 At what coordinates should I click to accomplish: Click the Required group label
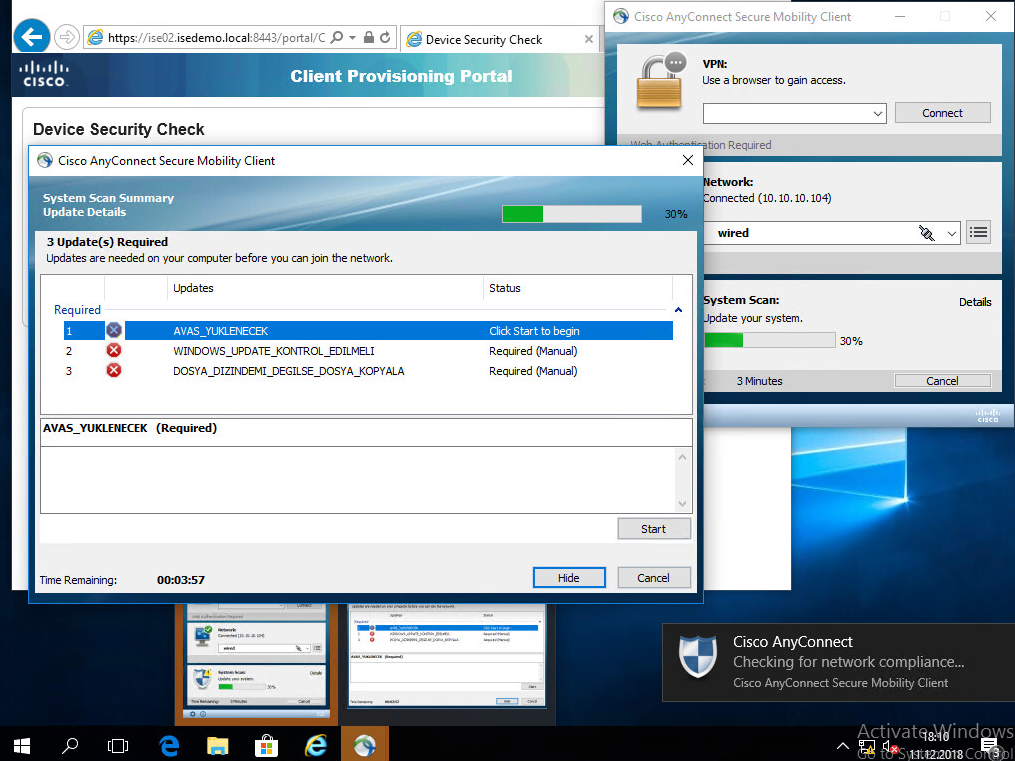coord(77,310)
